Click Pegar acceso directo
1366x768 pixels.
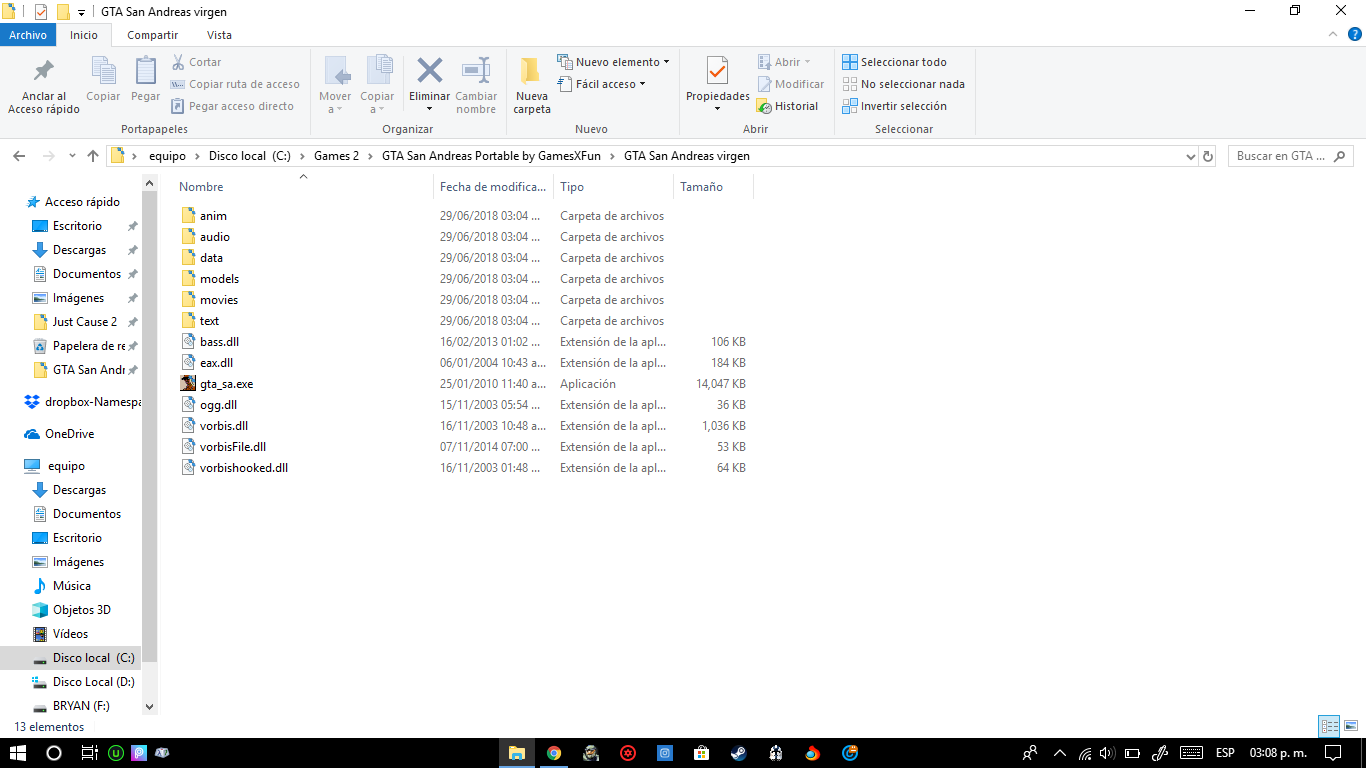click(x=233, y=106)
